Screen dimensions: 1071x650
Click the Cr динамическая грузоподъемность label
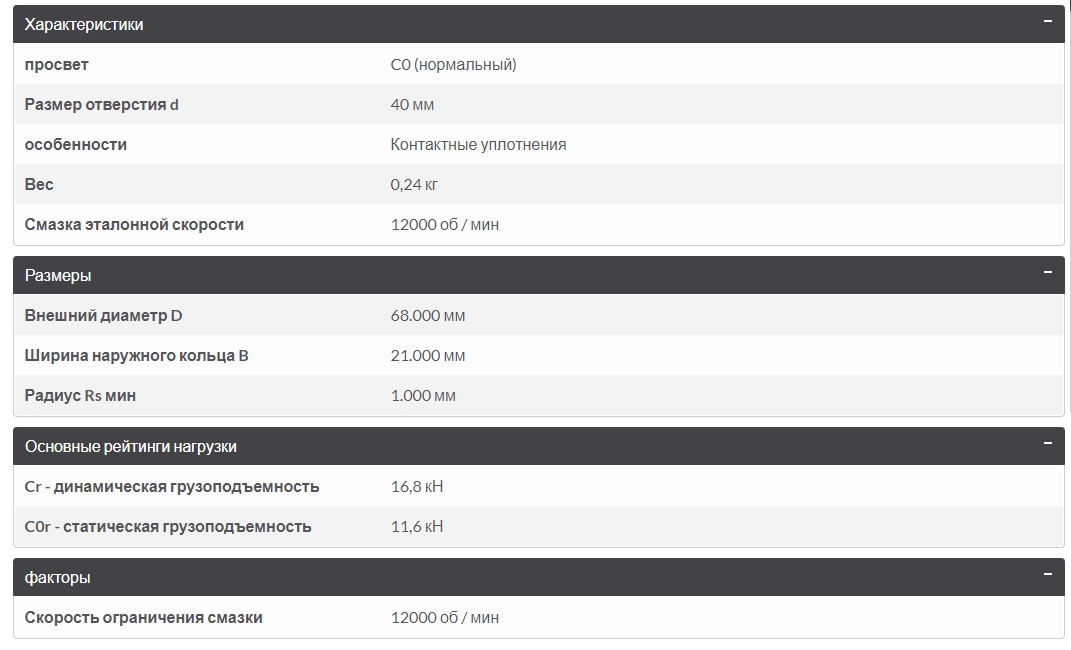tap(172, 487)
